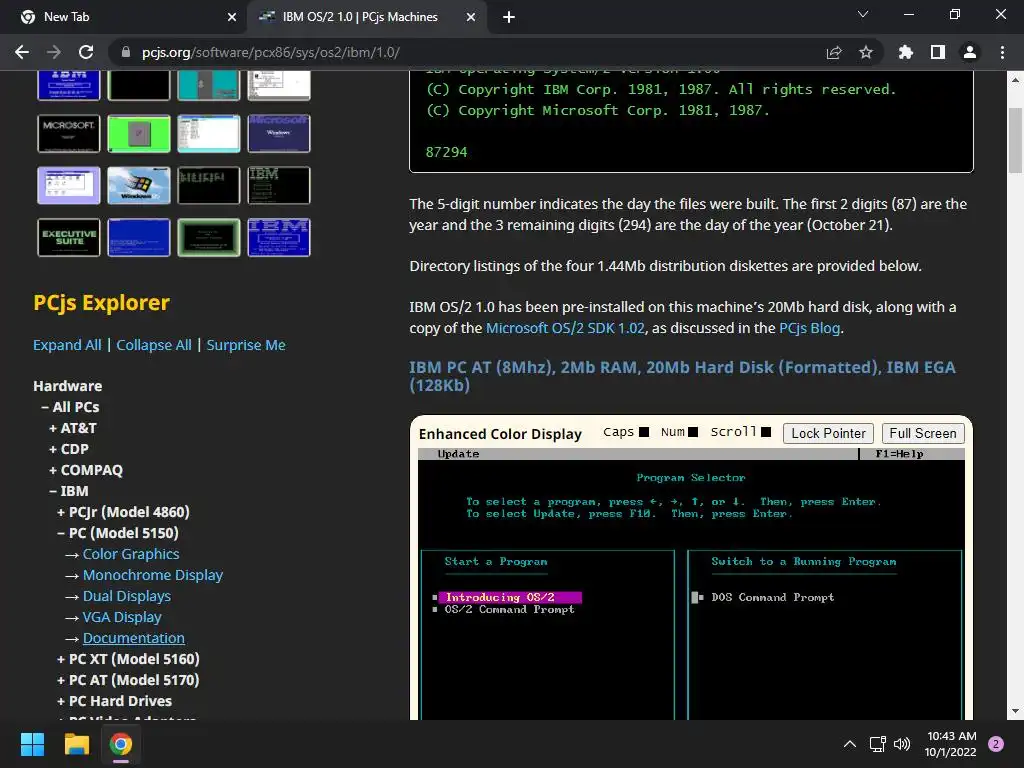Open the purple Microsoft Windows thumbnail
This screenshot has width=1024, height=768.
tap(279, 133)
